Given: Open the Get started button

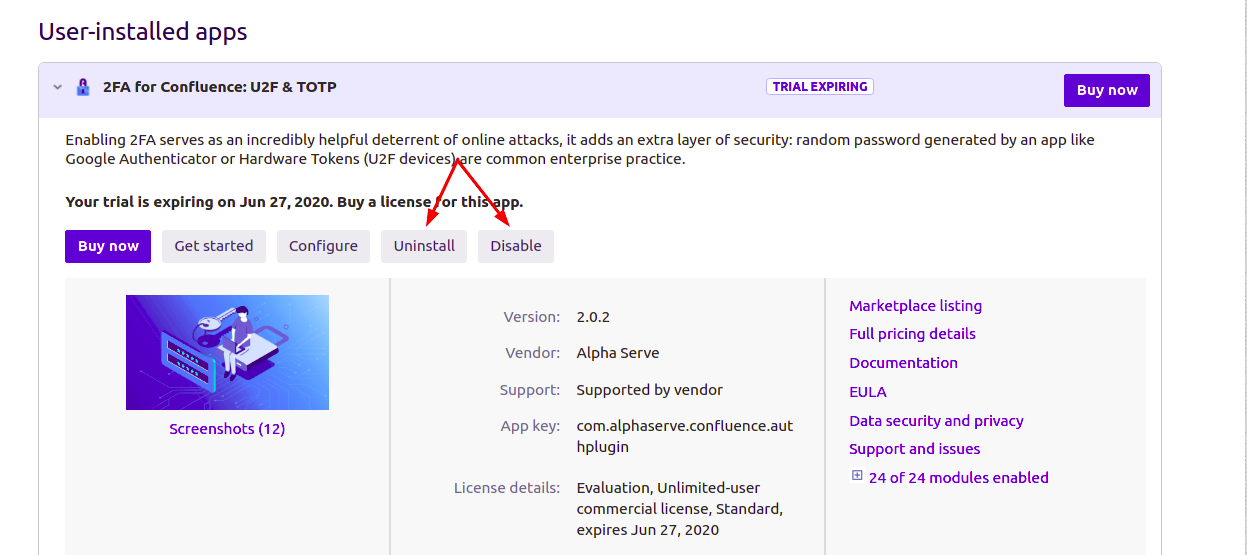Looking at the screenshot, I should [x=214, y=246].
